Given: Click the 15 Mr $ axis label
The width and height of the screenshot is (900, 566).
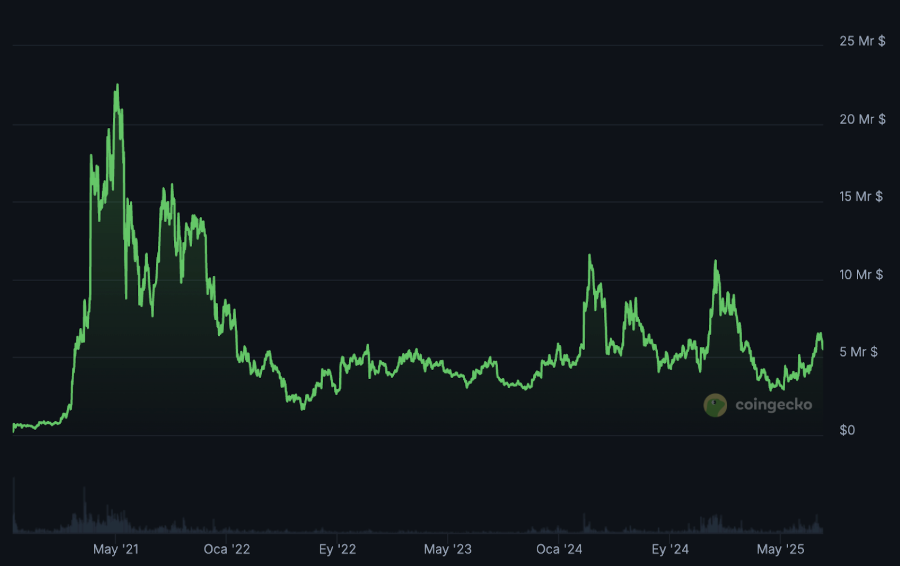Looking at the screenshot, I should point(861,196).
